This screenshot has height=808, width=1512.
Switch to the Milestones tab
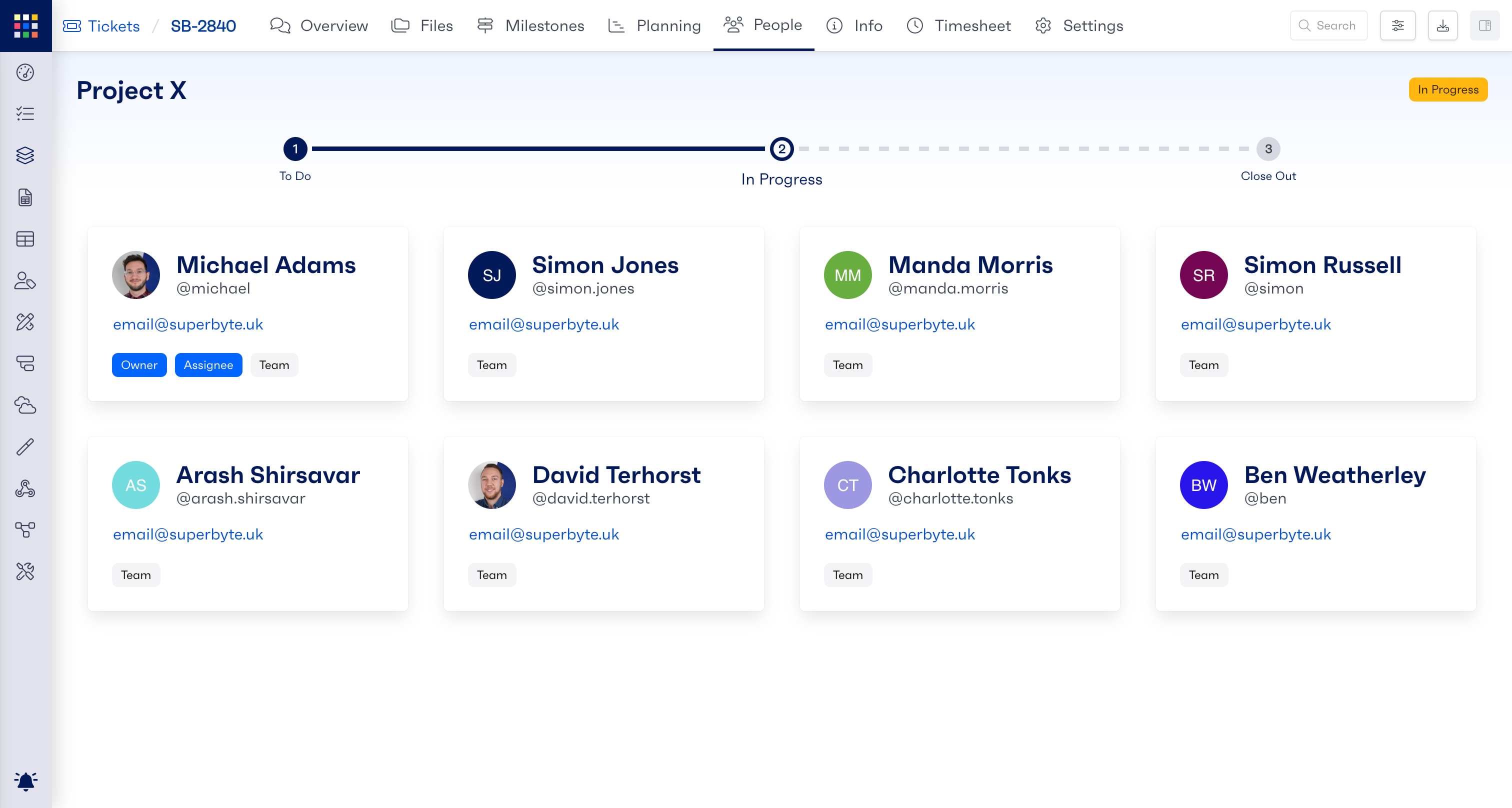tap(530, 26)
